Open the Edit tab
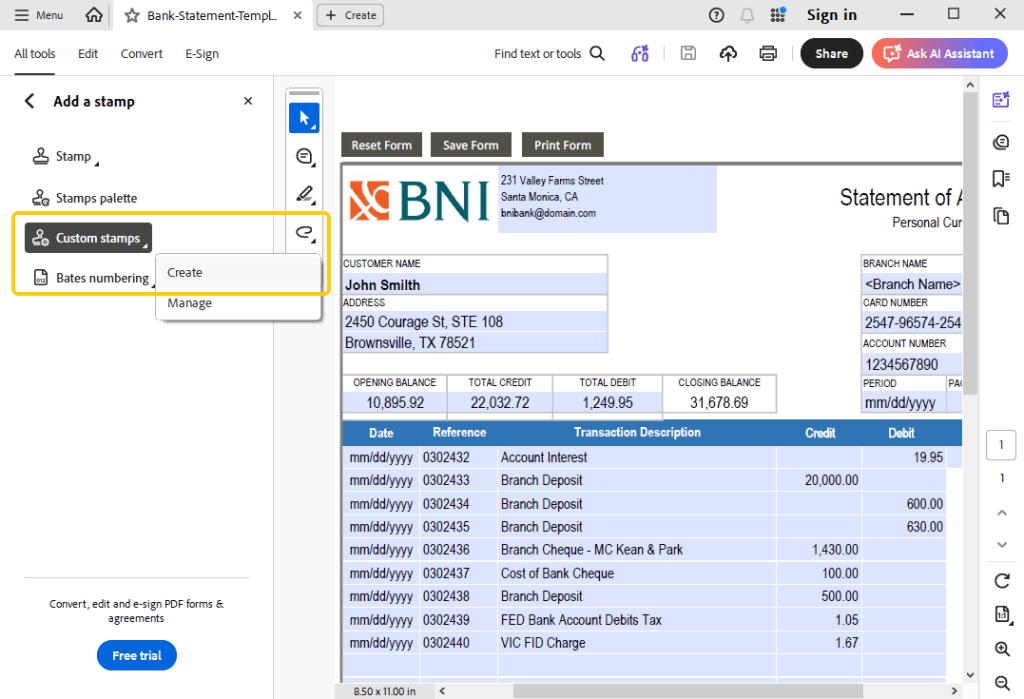This screenshot has height=699, width=1024. 88,54
